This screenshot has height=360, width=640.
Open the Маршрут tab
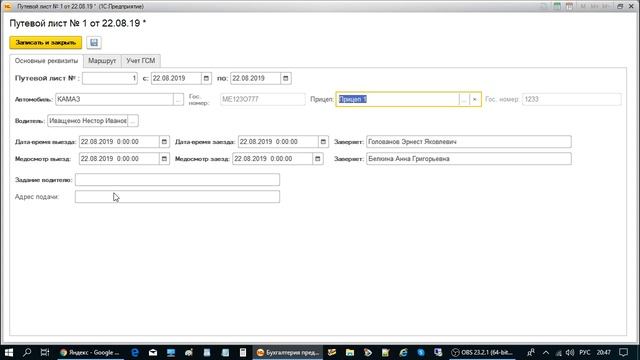102,61
